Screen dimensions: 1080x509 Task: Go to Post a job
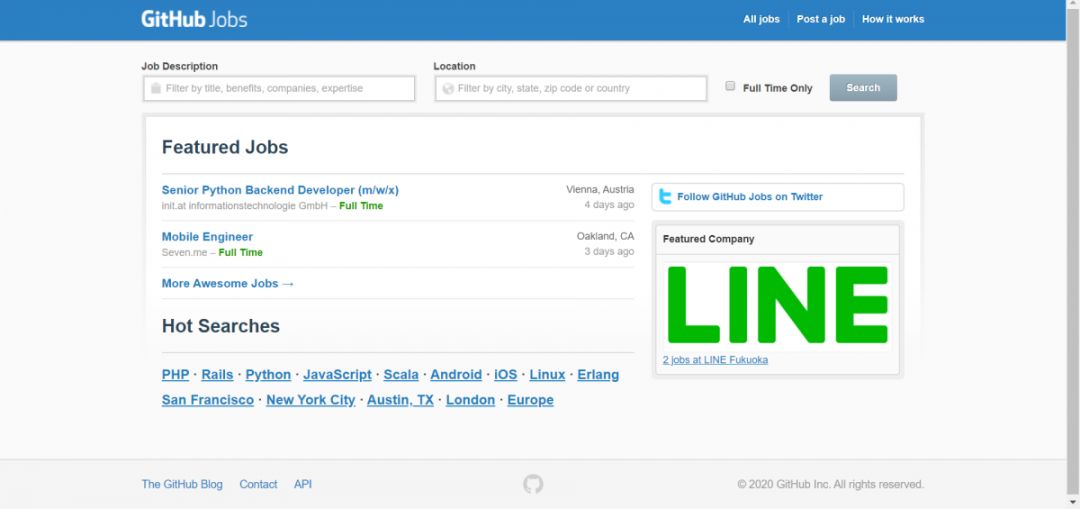(821, 19)
